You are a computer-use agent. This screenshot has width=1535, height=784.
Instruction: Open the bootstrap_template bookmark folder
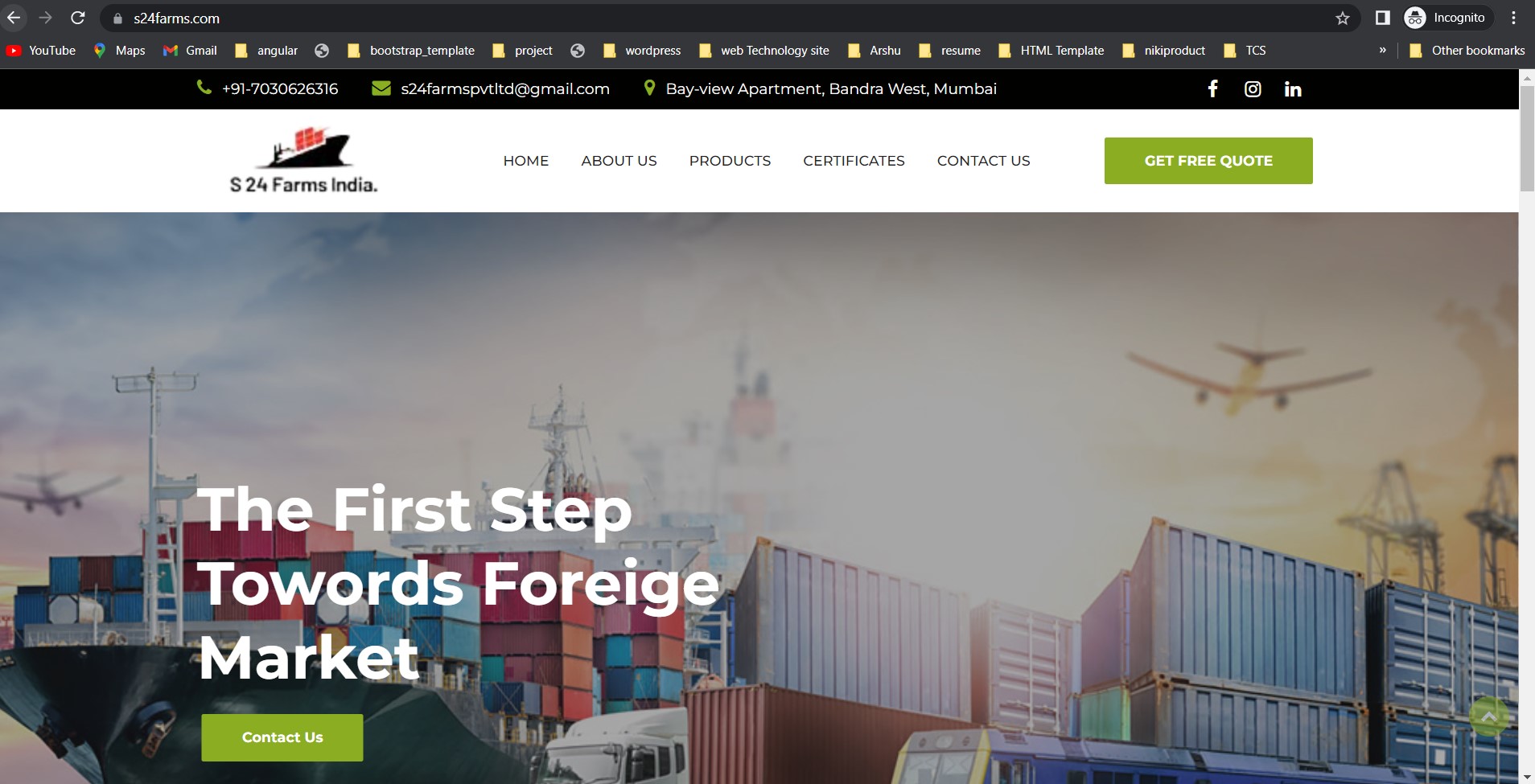(411, 50)
